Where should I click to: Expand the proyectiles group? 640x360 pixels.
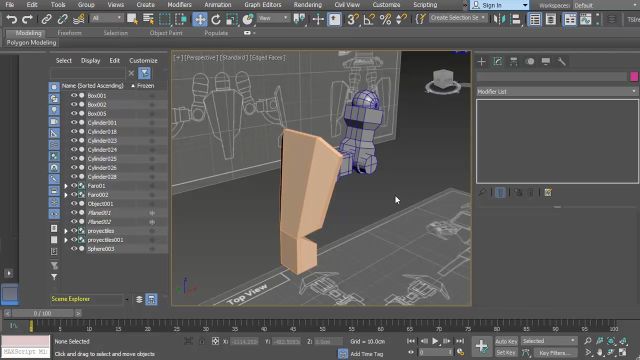click(x=66, y=231)
